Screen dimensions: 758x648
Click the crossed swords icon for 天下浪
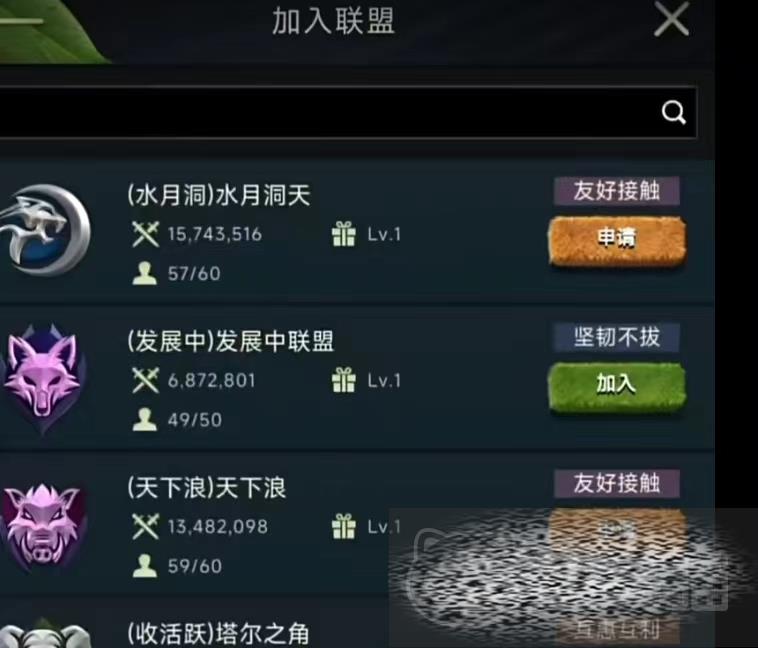coord(145,526)
